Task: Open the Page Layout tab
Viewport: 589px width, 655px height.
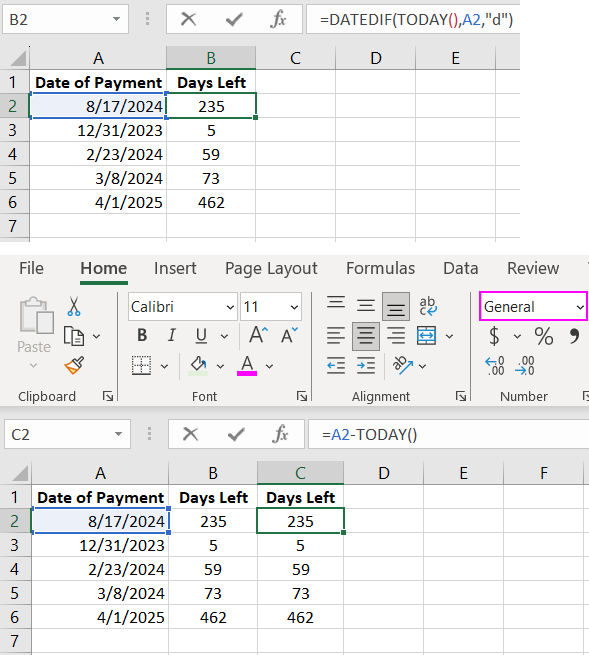Action: (271, 268)
